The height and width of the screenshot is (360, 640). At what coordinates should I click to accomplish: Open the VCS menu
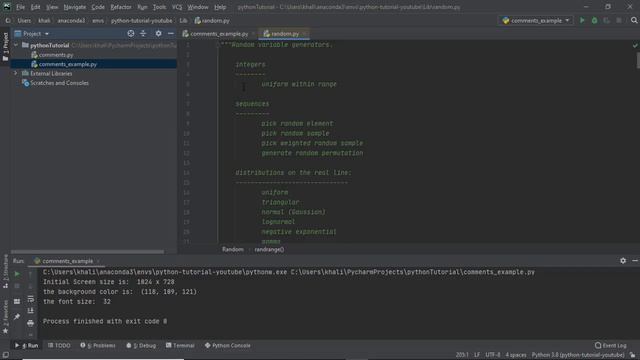pos(177,7)
